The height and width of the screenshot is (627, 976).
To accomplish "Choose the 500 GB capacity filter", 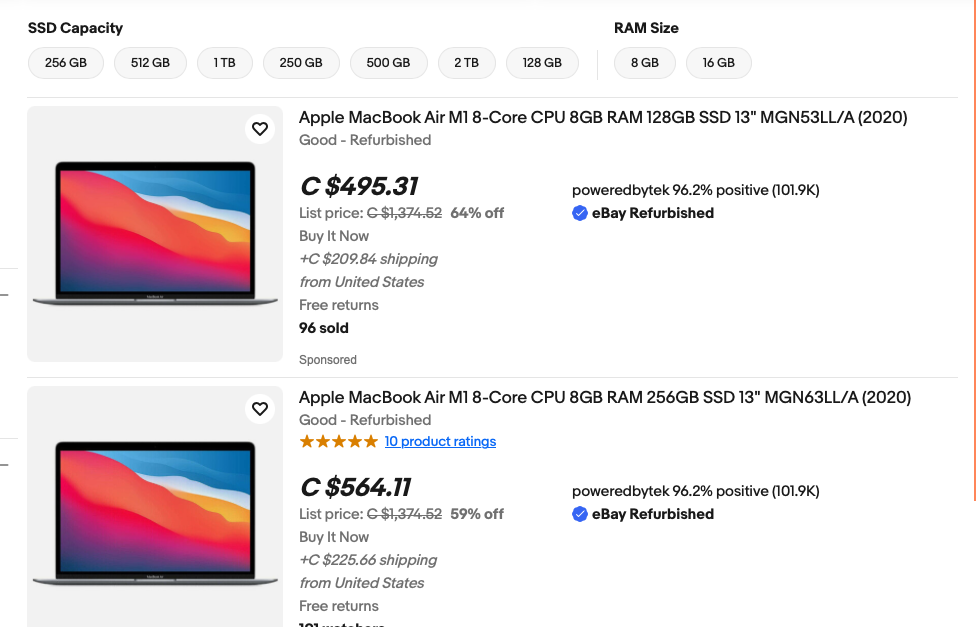I will tap(388, 62).
